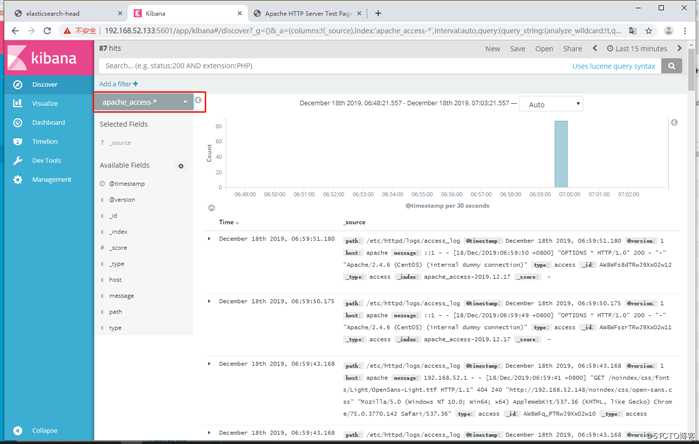
Task: Switch to elasticsearch-head browser tab
Action: pyautogui.click(x=67, y=13)
